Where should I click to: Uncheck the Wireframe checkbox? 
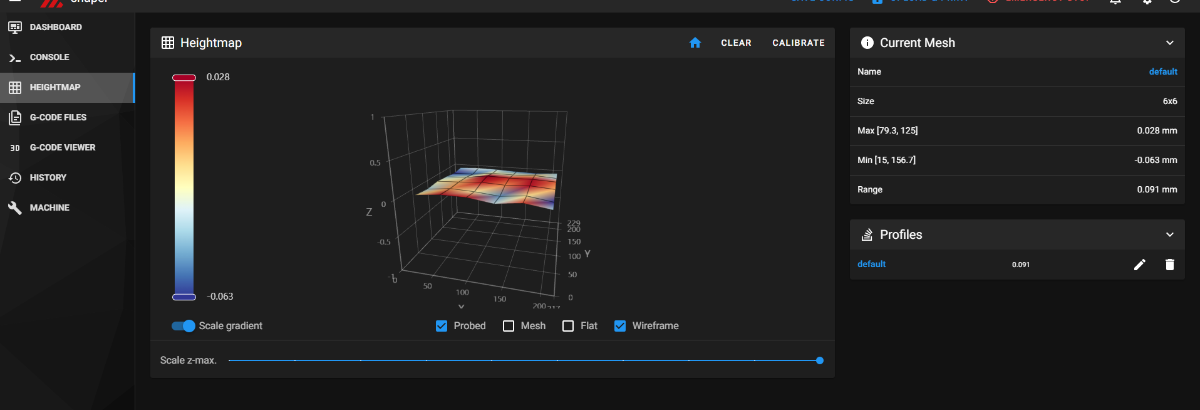(x=620, y=326)
